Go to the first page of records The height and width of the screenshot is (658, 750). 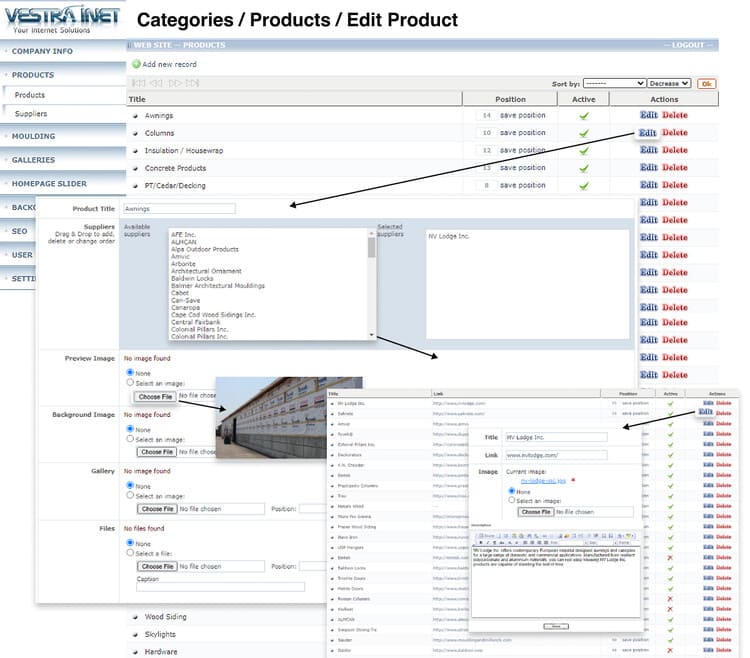coord(138,83)
